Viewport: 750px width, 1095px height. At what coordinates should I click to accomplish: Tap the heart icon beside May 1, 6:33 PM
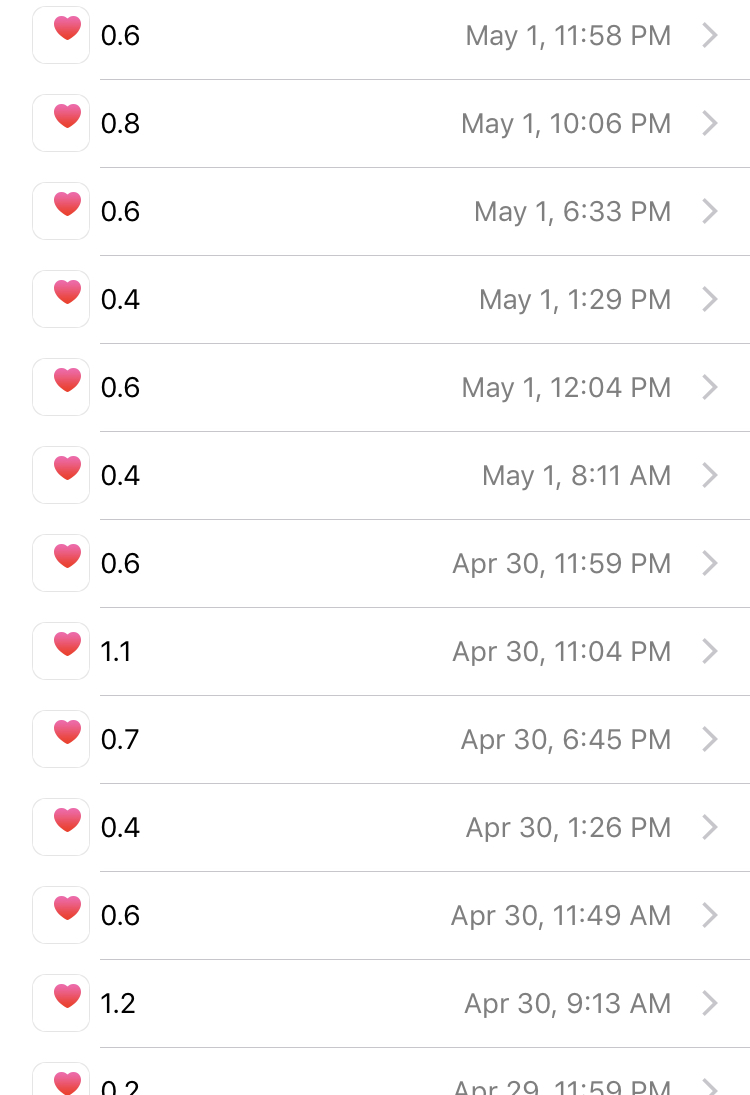tap(61, 211)
